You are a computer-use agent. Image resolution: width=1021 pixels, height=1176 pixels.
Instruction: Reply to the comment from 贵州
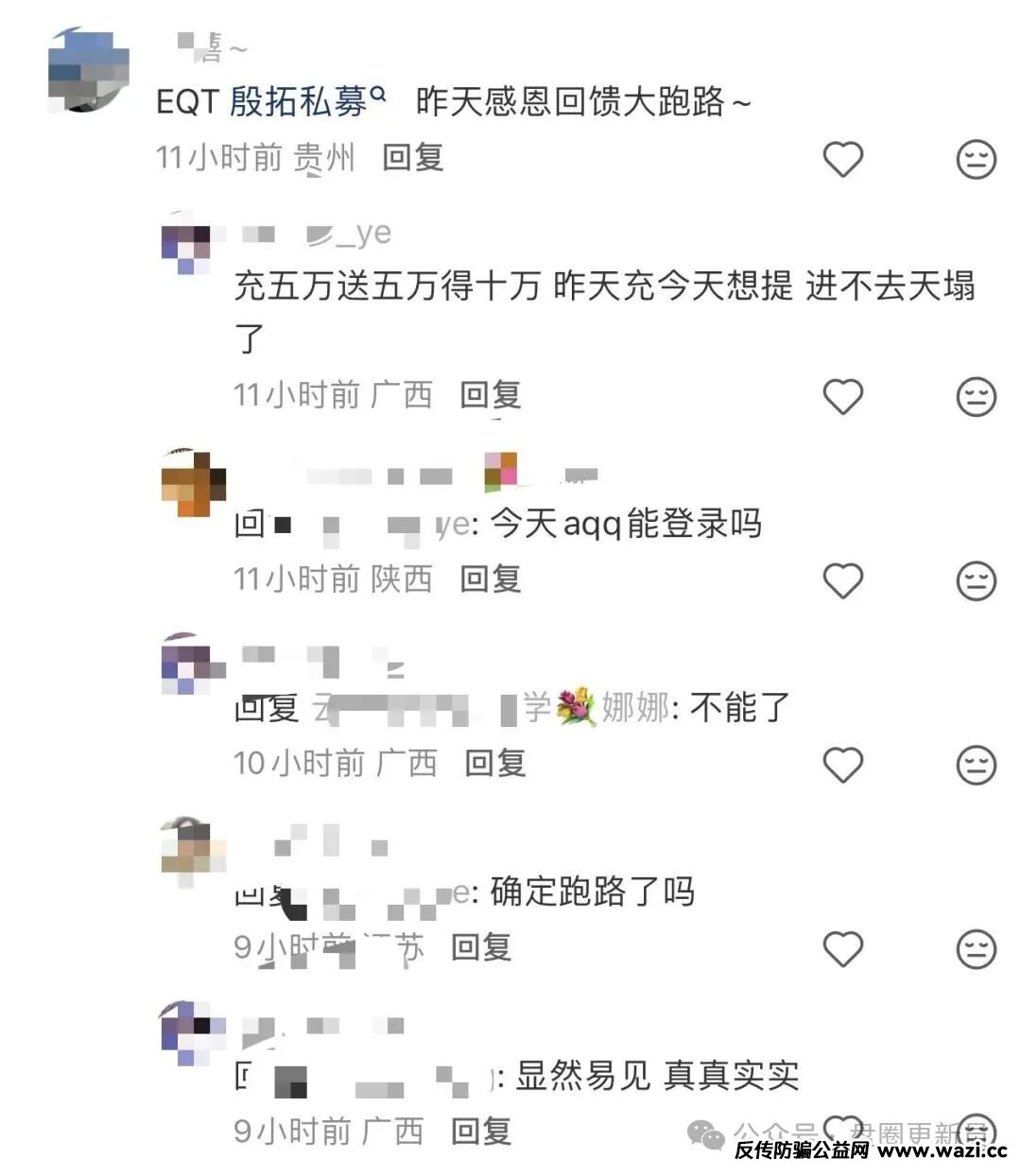(413, 158)
